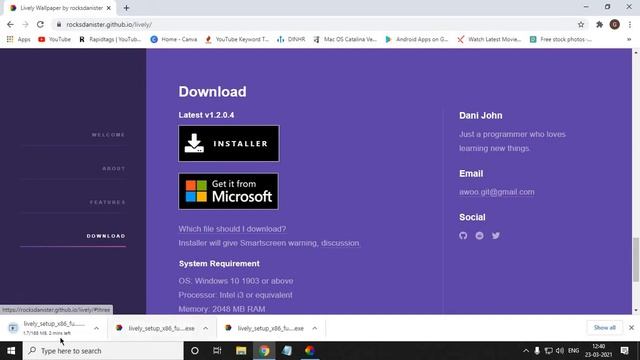Viewport: 640px width, 360px height.
Task: Open the GitHub social icon
Action: click(463, 236)
